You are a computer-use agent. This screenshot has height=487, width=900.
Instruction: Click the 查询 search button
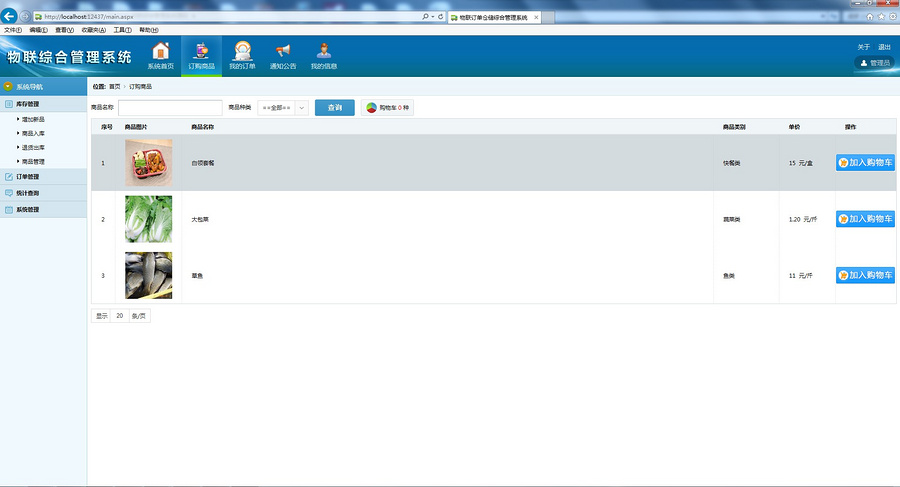tap(335, 107)
